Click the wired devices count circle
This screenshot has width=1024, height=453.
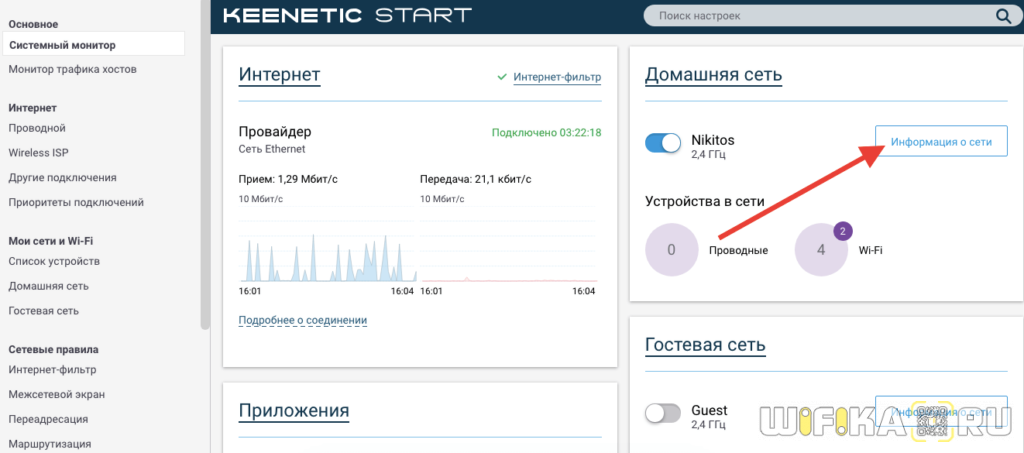[x=671, y=250]
